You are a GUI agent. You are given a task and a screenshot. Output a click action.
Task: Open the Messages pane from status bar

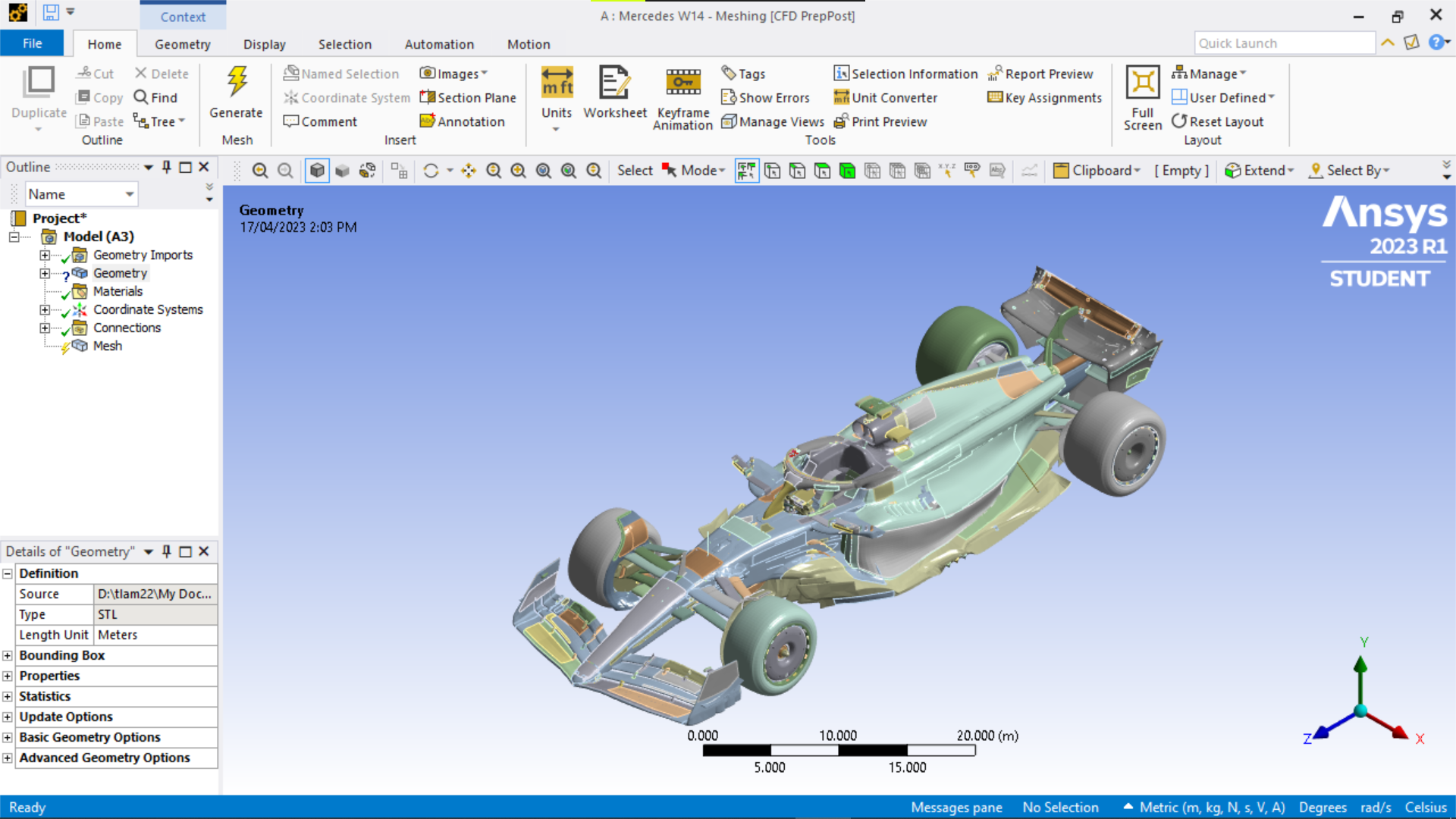click(956, 808)
